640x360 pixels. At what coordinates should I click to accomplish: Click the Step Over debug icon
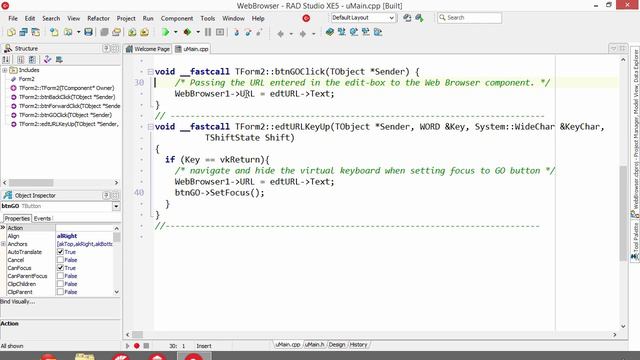point(248,32)
